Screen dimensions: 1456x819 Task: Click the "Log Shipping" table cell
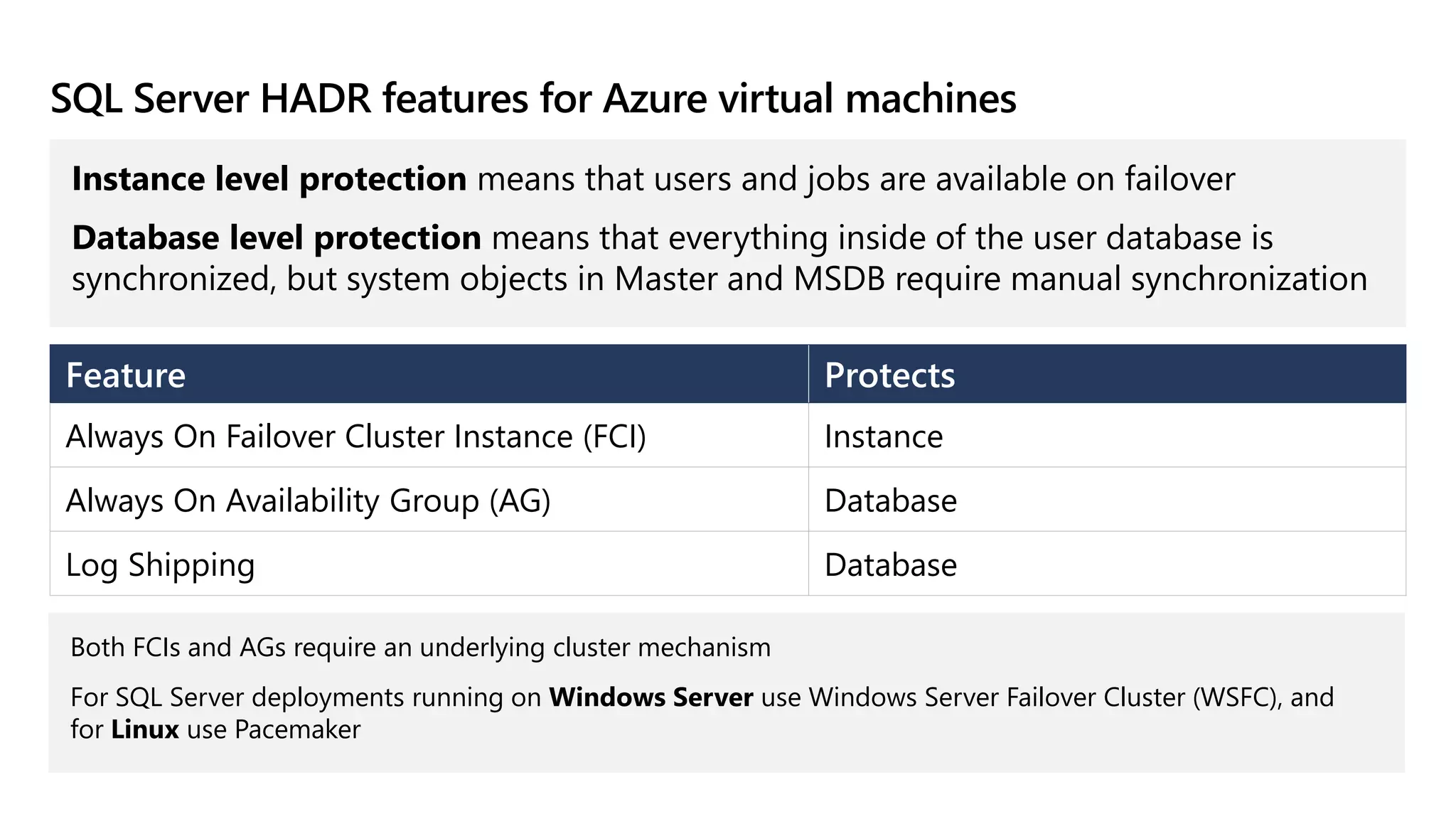[x=160, y=565]
